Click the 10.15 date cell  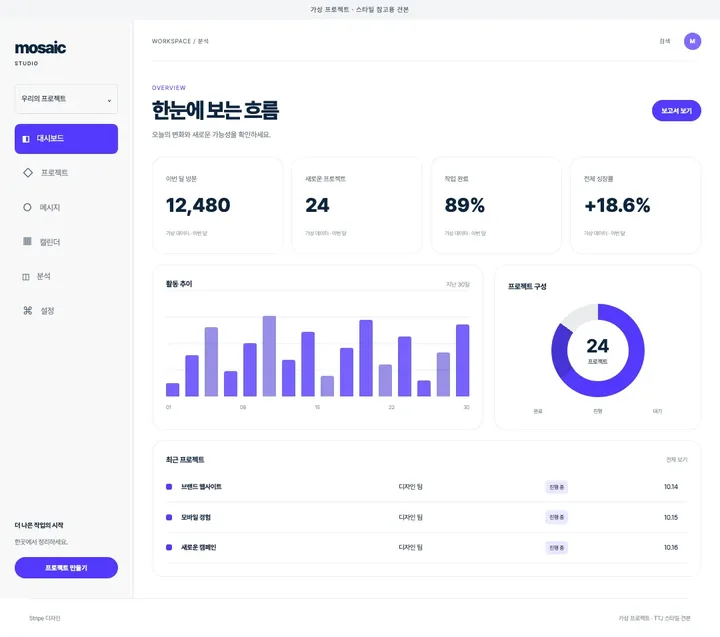coord(671,517)
